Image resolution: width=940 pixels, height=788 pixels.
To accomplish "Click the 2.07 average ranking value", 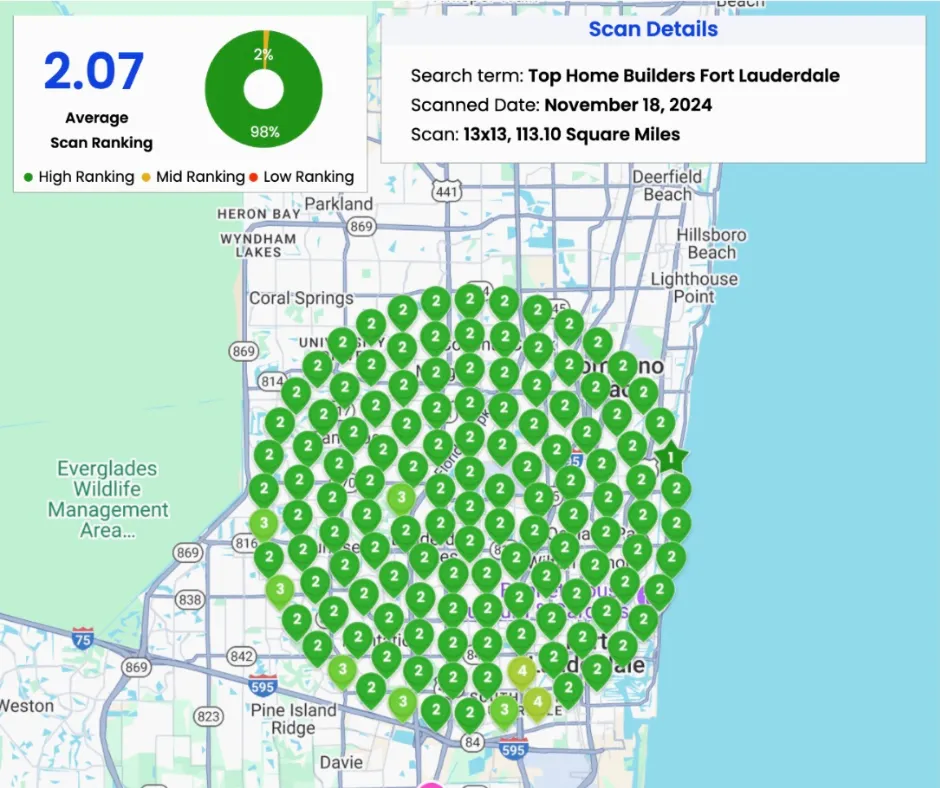I will coord(94,71).
